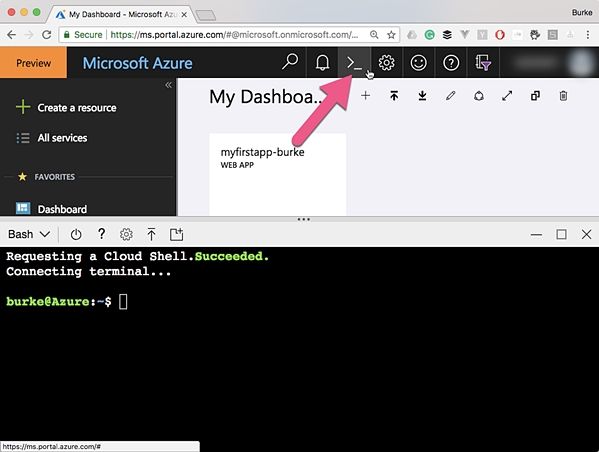Viewport: 599px width, 452px height.
Task: Click the Burke Chrome profile name
Action: (582, 13)
